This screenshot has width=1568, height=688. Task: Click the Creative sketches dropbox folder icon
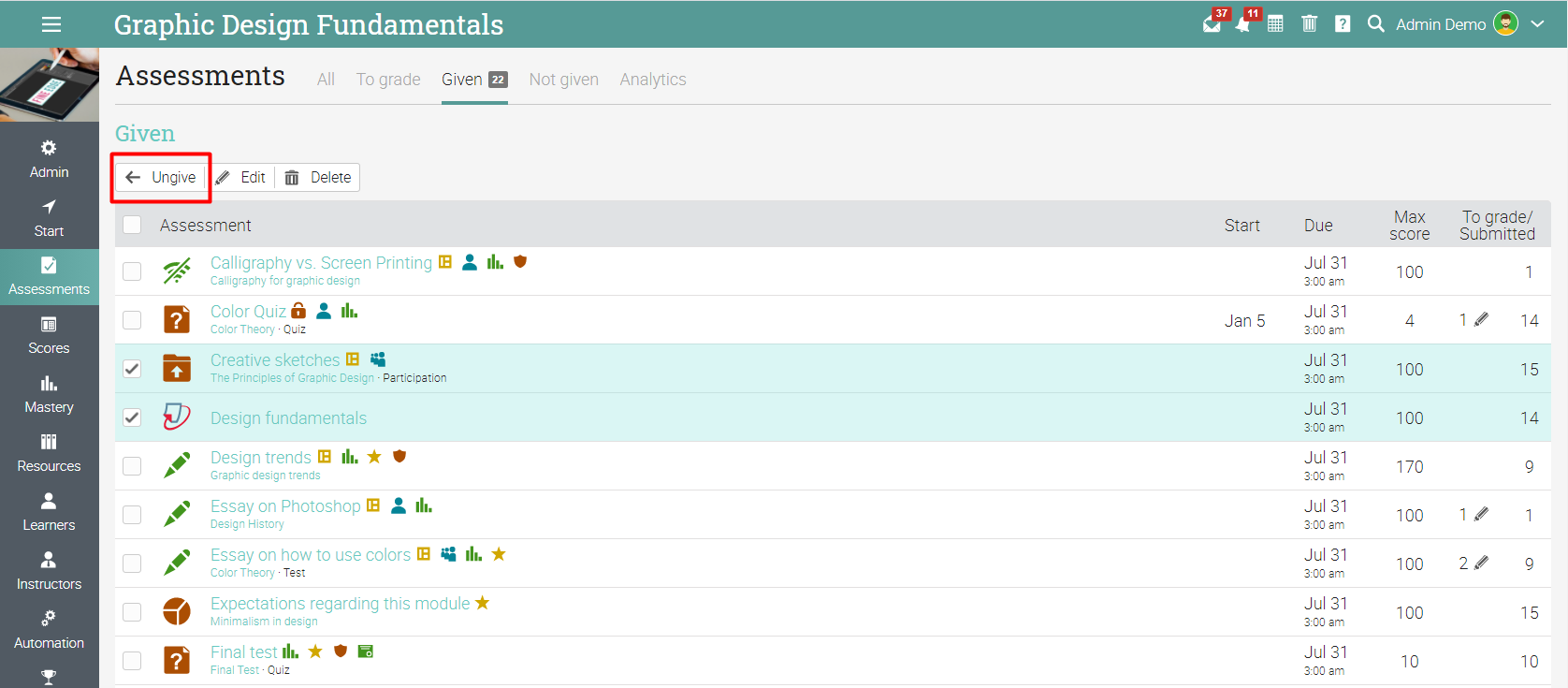177,369
